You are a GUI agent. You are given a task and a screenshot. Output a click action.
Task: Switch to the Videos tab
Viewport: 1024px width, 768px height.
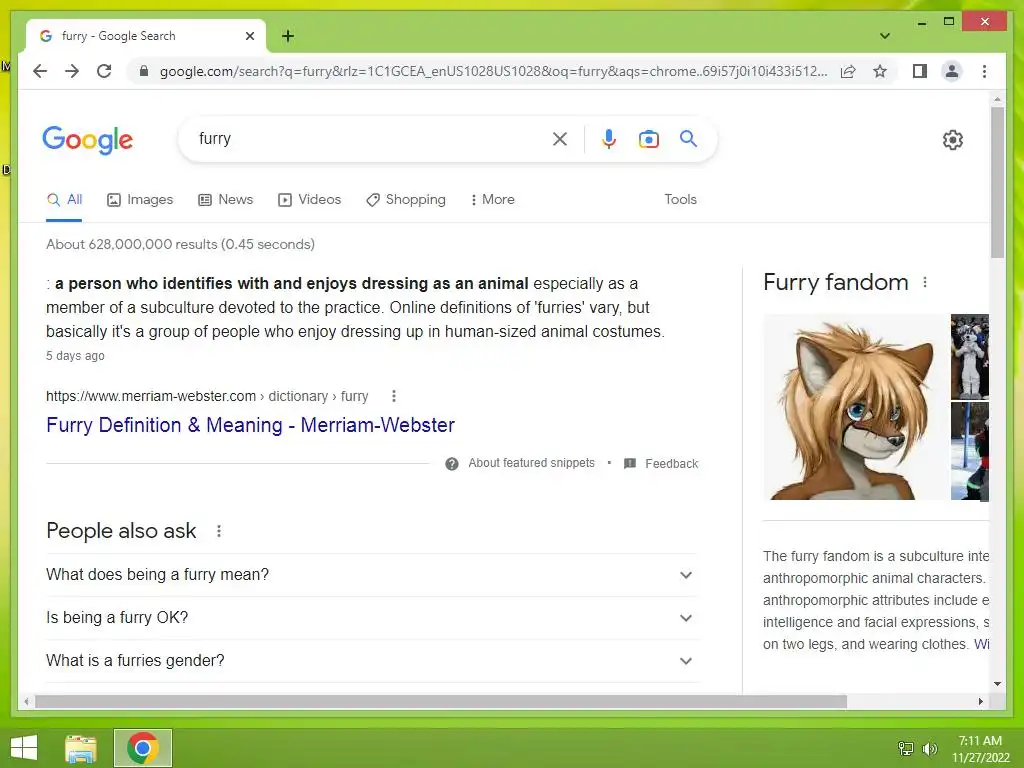coord(310,200)
